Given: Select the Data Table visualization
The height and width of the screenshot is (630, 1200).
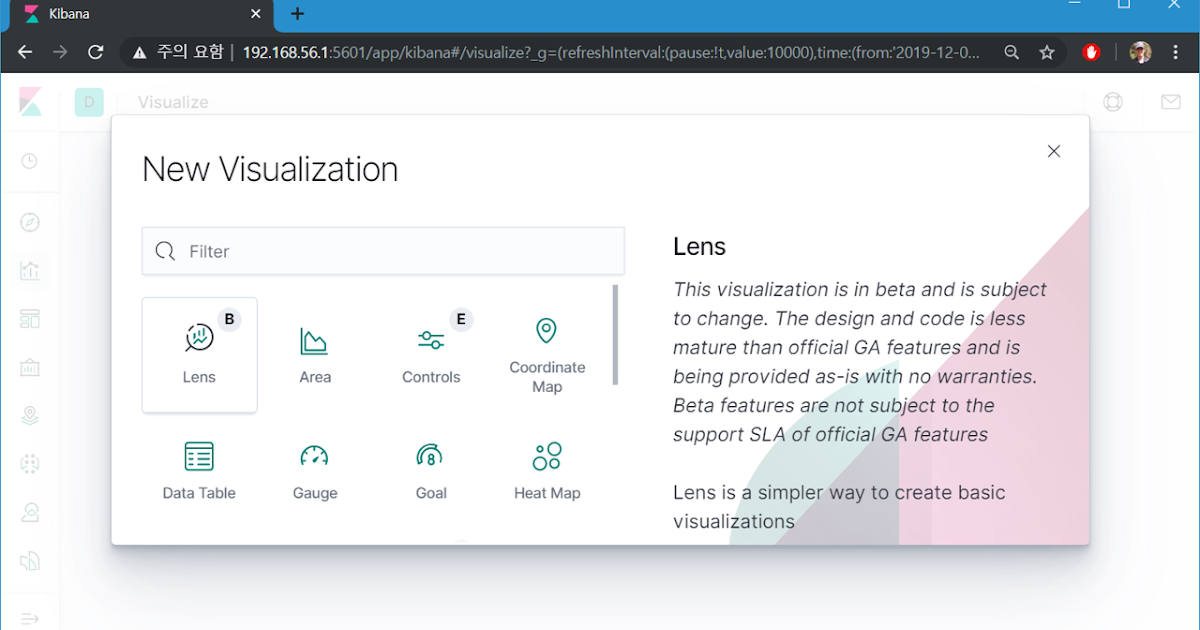Looking at the screenshot, I should 199,467.
